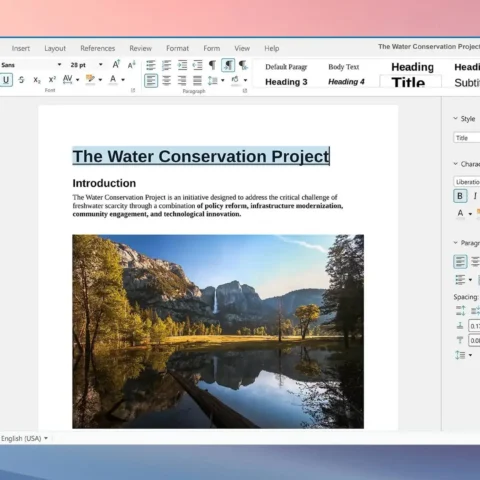Apply Strikethrough formatting

coord(21,80)
